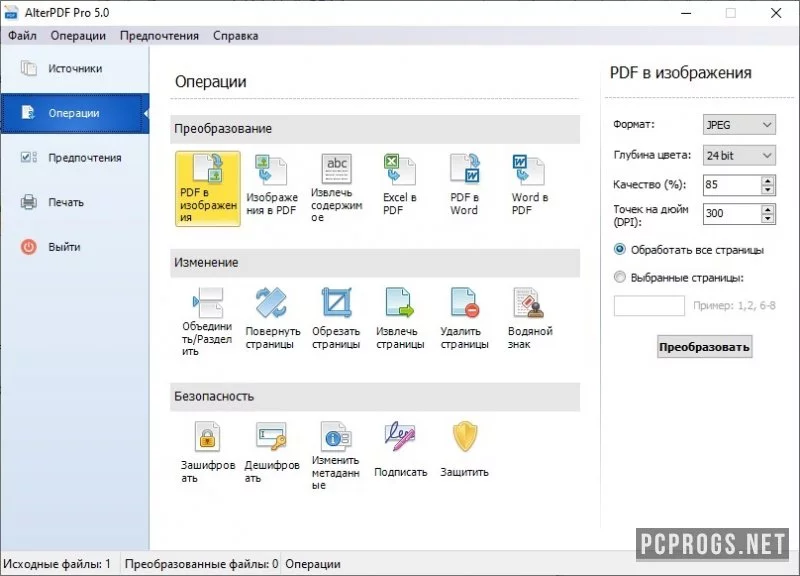Open the Предпочтения menu in menu bar
The image size is (800, 576).
point(159,36)
